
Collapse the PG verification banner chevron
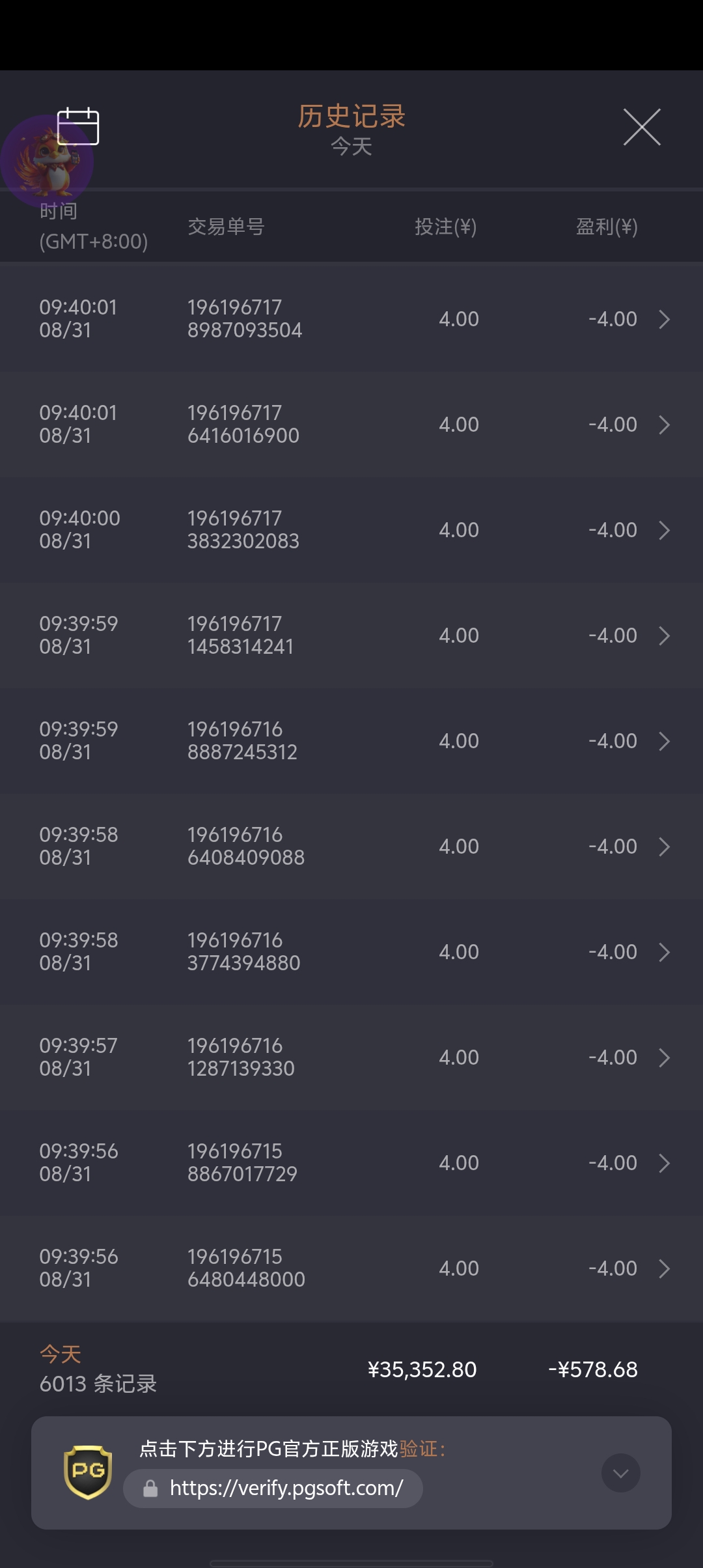point(620,1473)
